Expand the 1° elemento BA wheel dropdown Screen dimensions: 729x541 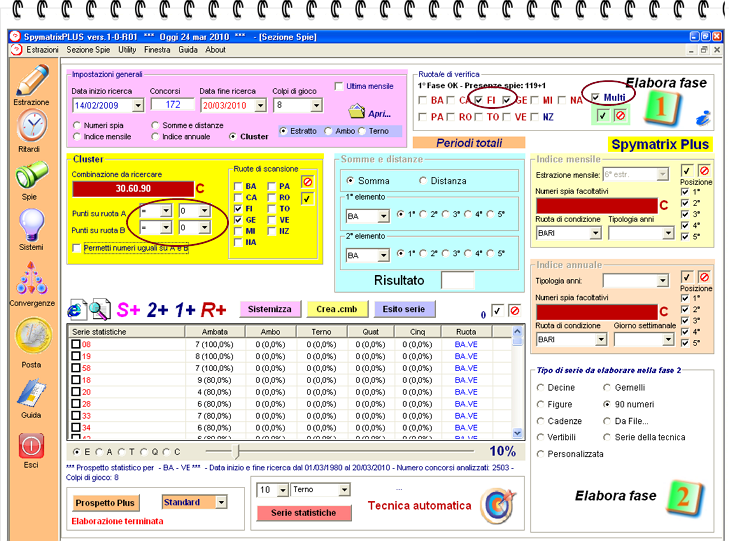[383, 216]
